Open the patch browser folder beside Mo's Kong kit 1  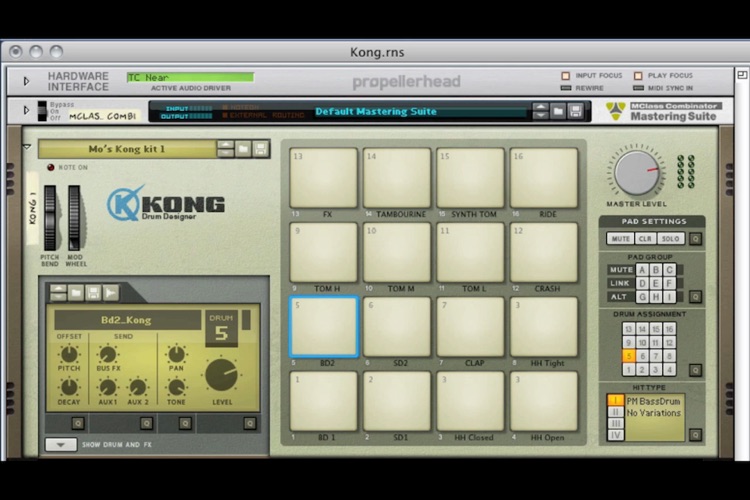tap(243, 149)
